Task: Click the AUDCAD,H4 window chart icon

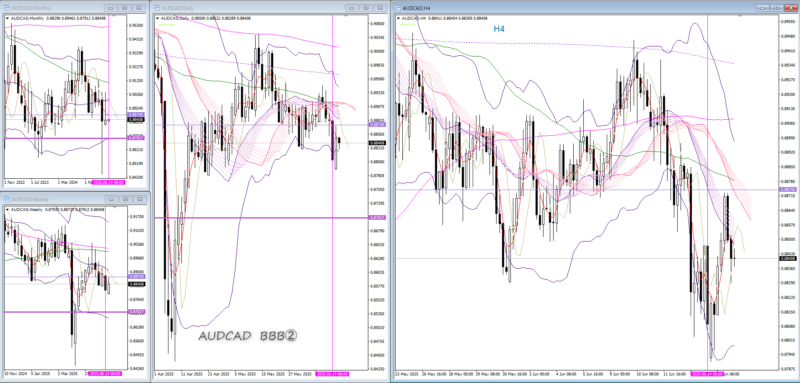Action: point(398,8)
